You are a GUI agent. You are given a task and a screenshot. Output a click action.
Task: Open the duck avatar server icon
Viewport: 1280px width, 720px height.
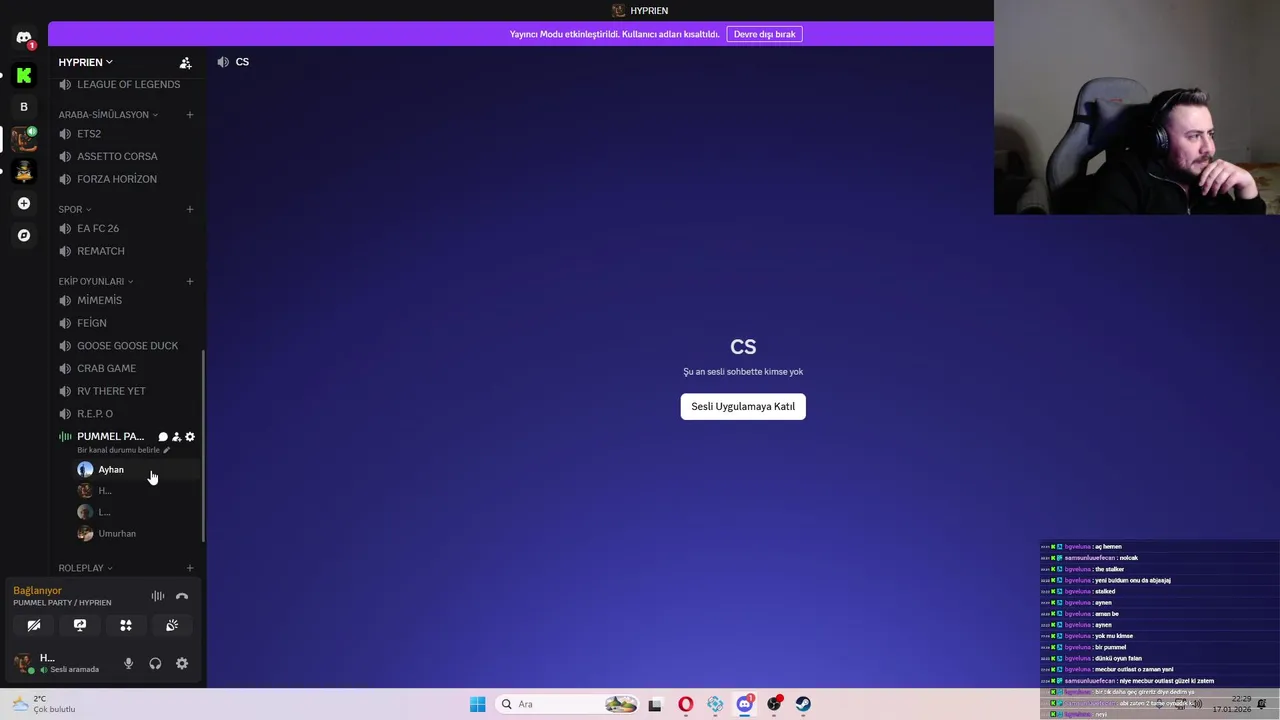(24, 171)
